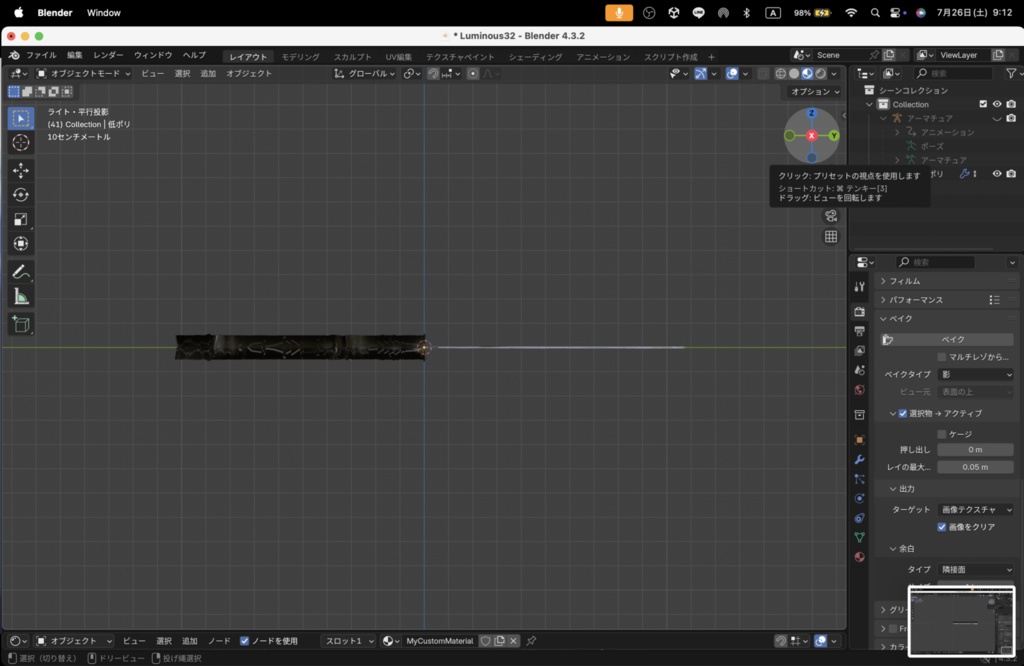Select the Scale tool
Viewport: 1024px width, 666px height.
tap(21, 219)
